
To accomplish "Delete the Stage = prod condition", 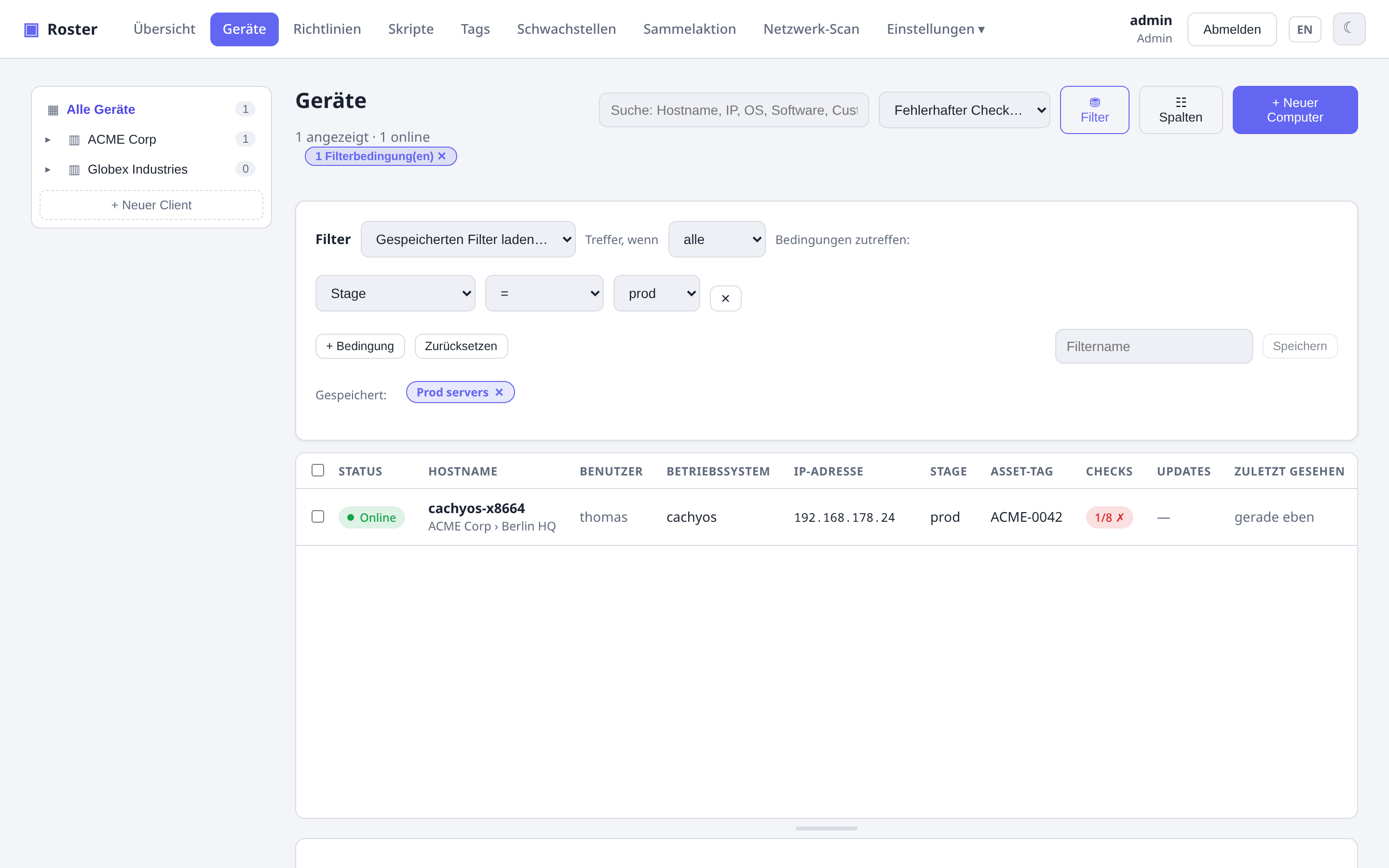I will click(725, 298).
